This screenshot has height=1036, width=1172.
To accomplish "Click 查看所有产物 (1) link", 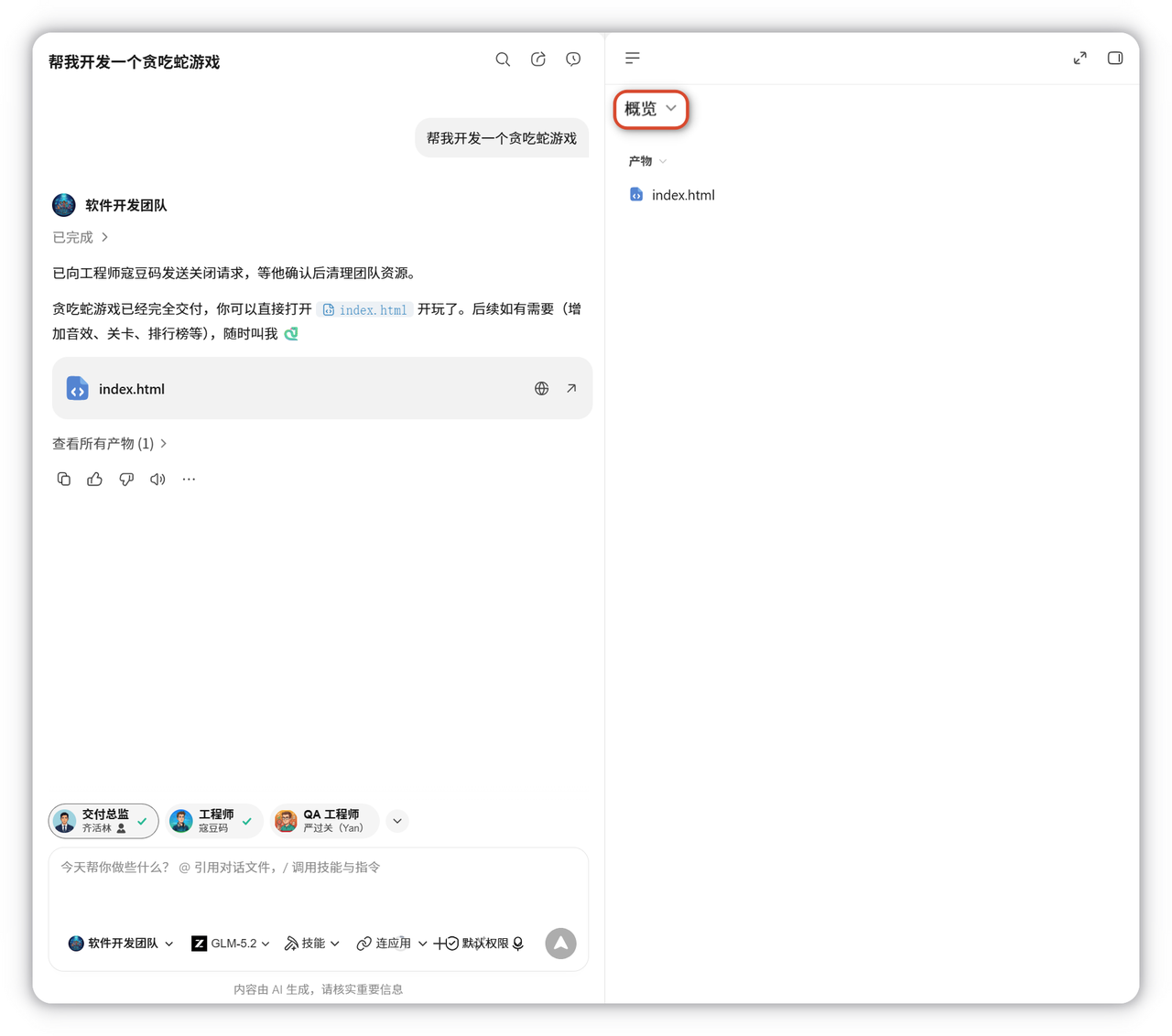I will (x=110, y=444).
